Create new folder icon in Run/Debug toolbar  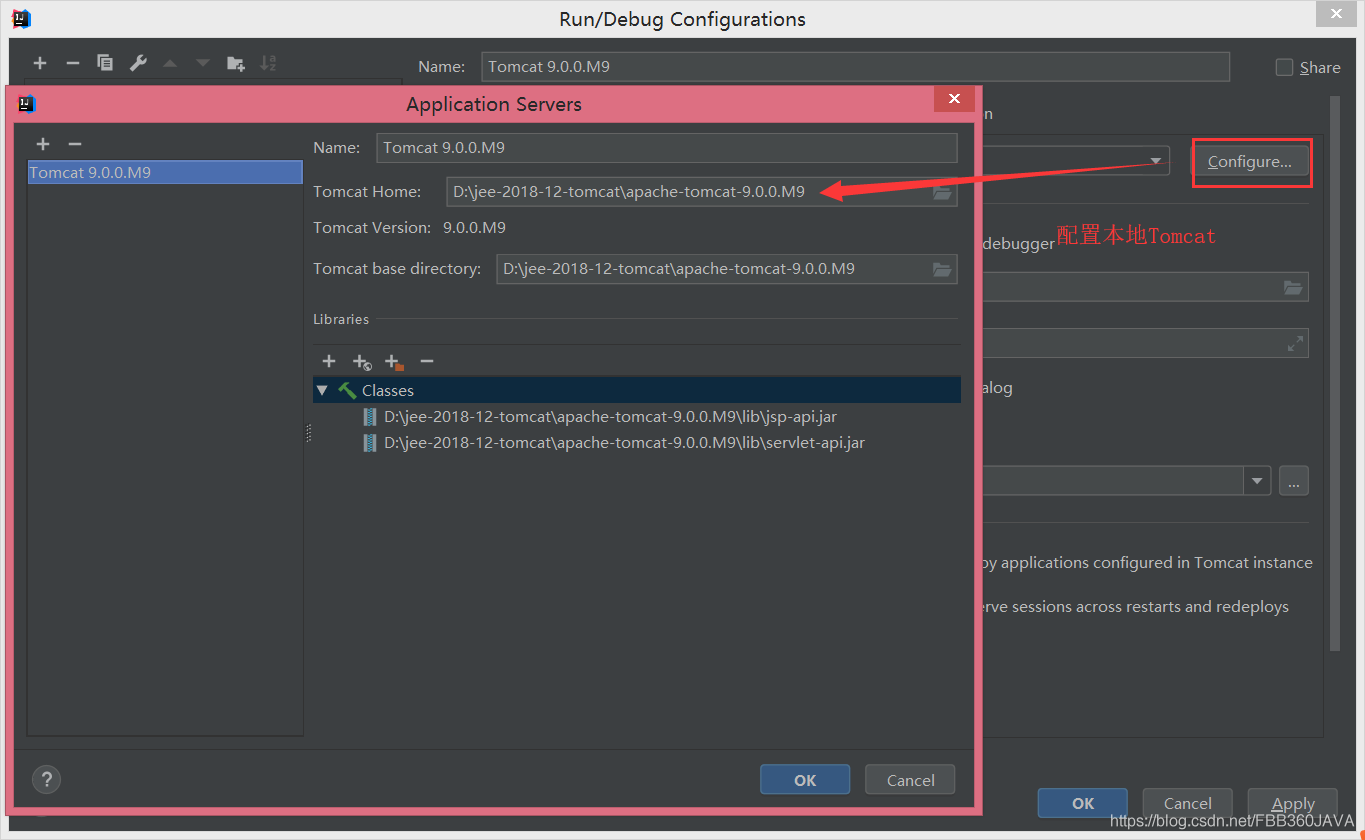tap(236, 63)
